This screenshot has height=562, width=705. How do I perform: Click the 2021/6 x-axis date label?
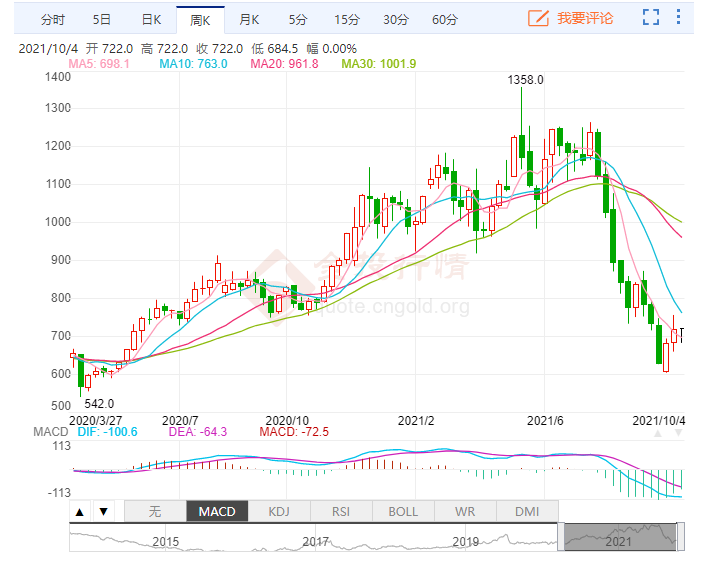tap(545, 421)
